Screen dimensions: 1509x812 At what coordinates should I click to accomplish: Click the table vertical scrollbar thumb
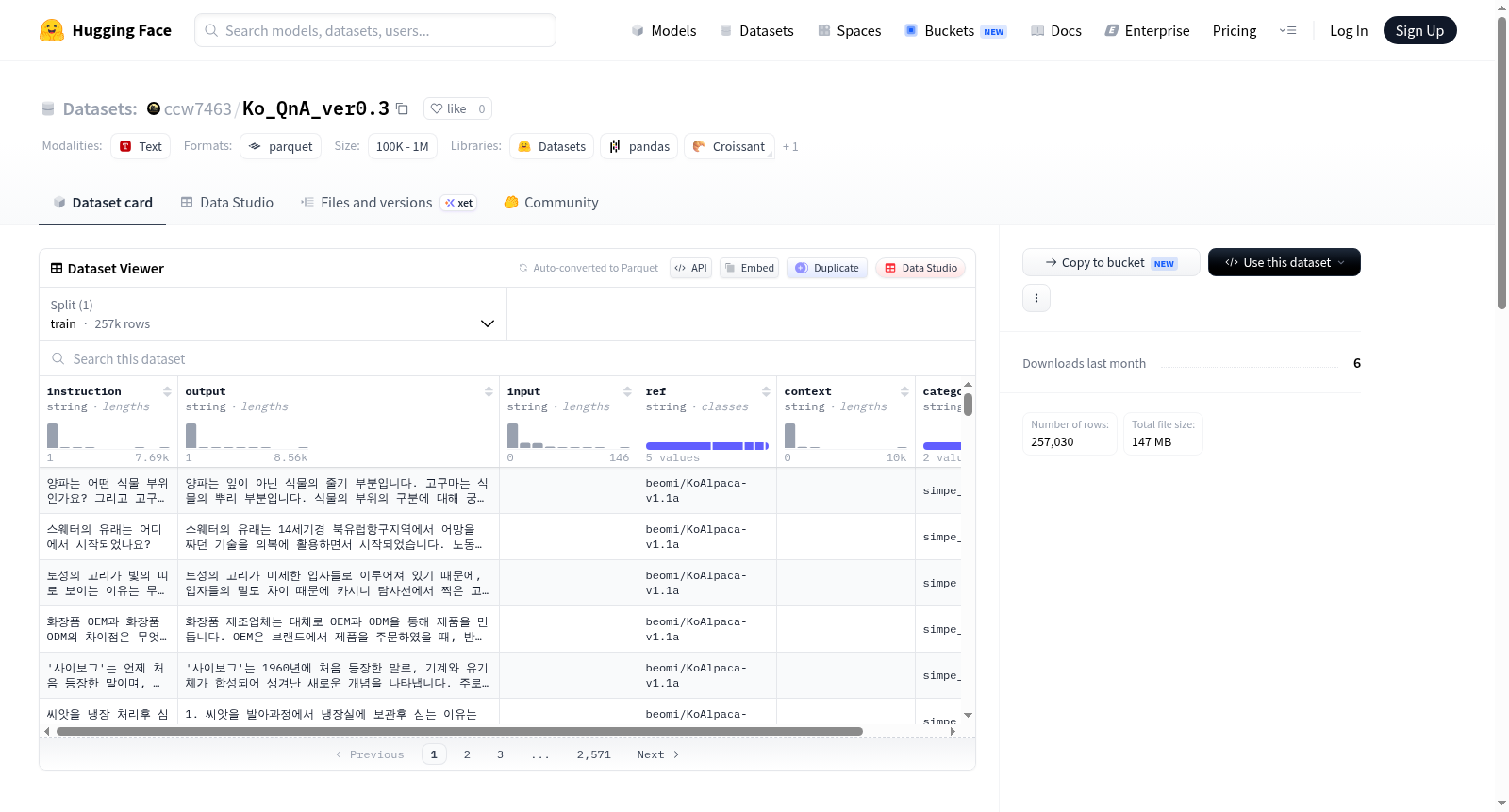click(969, 405)
